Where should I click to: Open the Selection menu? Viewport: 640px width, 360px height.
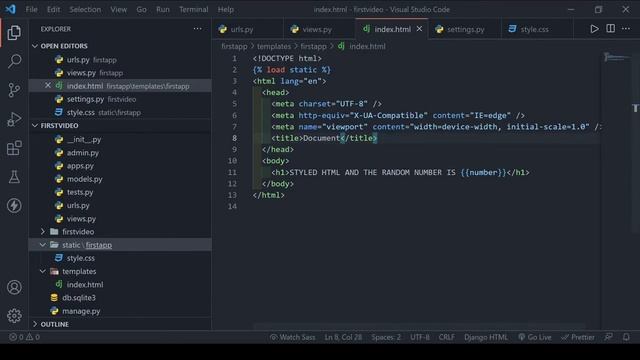85,9
